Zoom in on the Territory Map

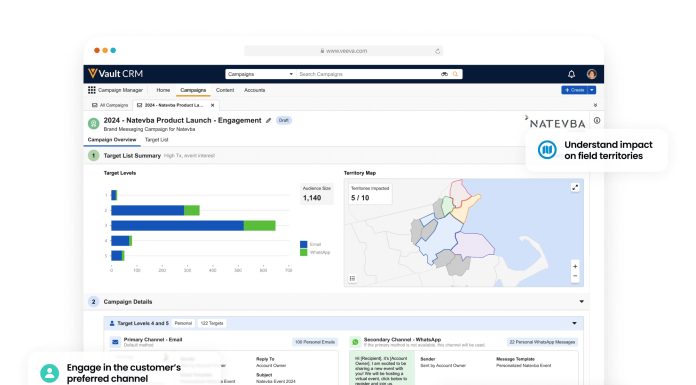click(x=575, y=266)
